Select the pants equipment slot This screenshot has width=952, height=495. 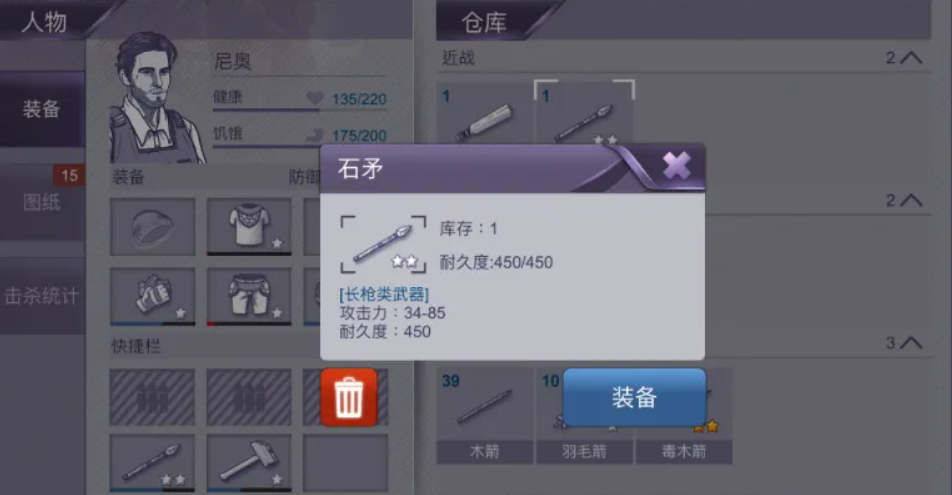click(x=249, y=296)
